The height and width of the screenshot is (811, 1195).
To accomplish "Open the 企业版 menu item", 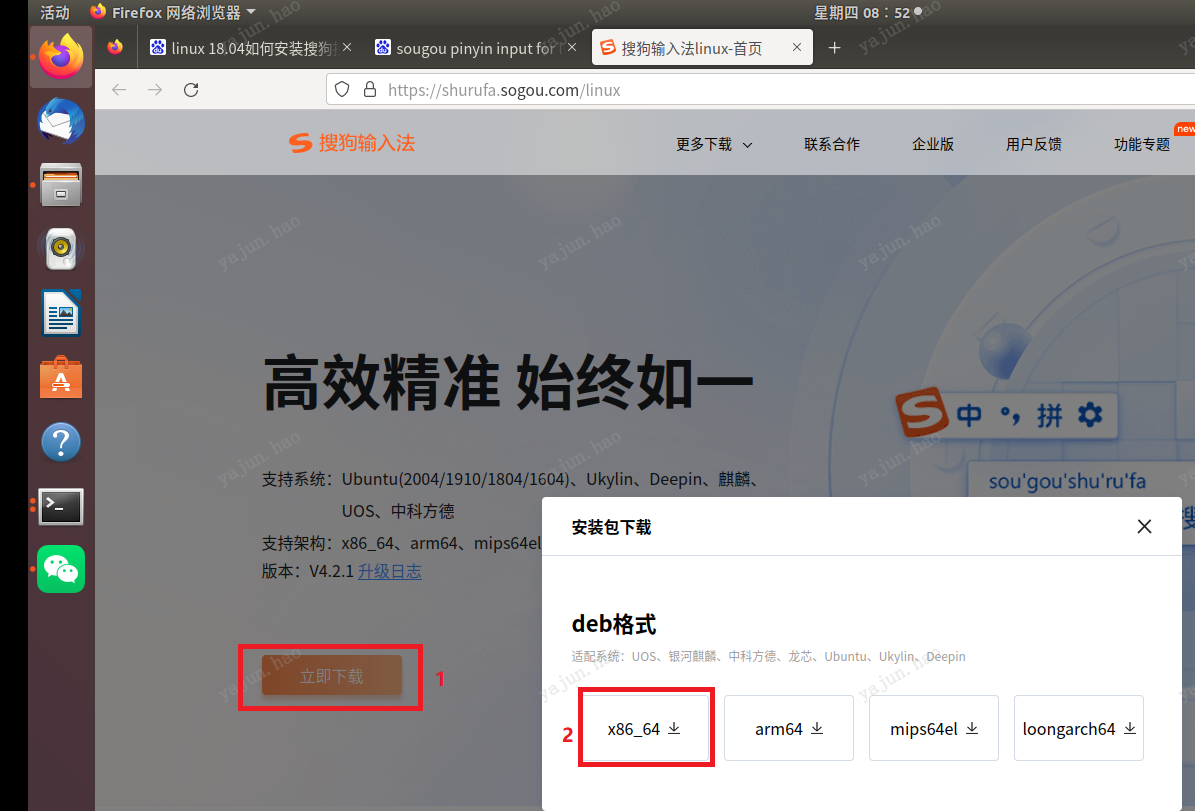I will pyautogui.click(x=933, y=144).
